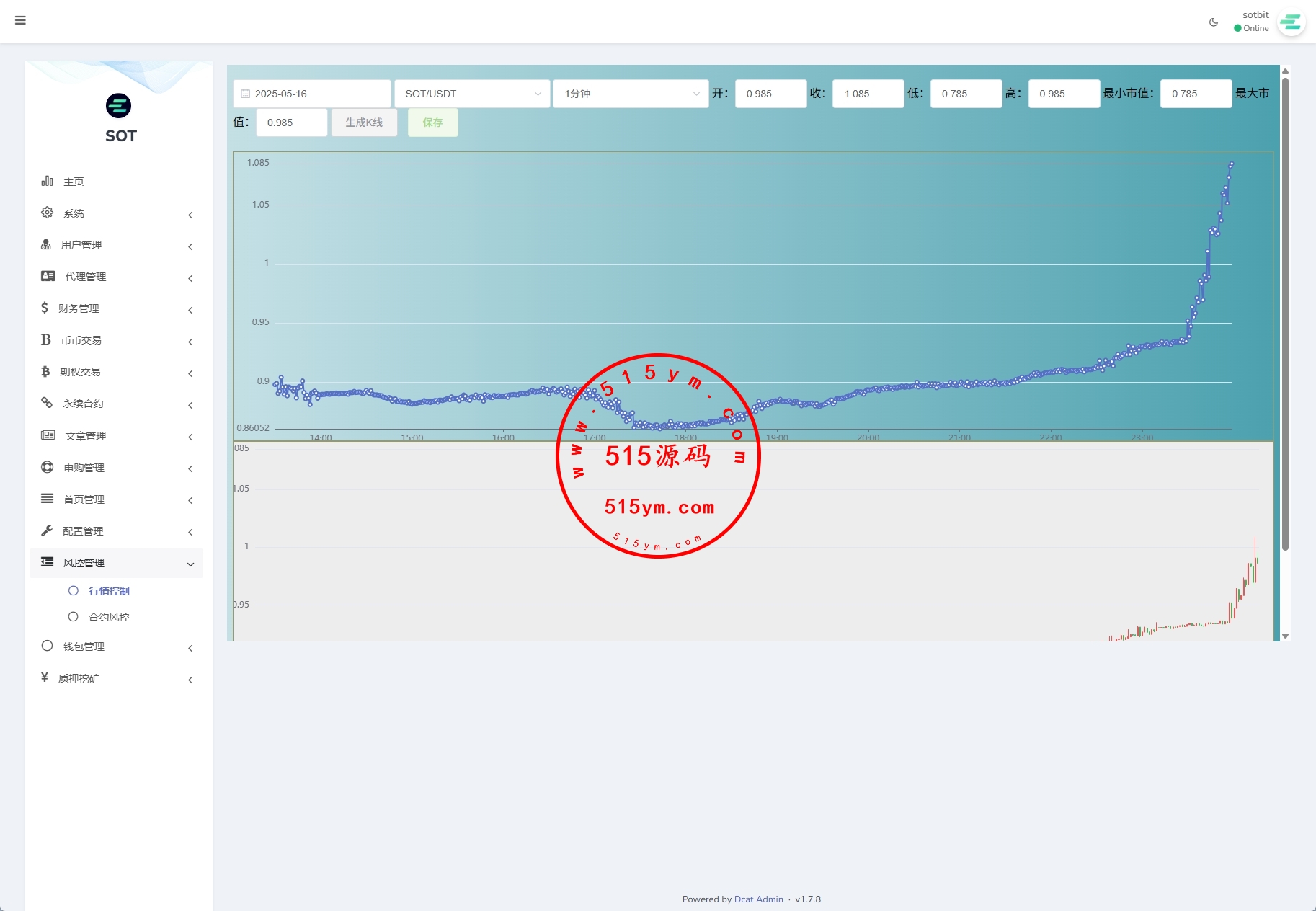
Task: Click the 主页 bar chart icon
Action: 47,181
